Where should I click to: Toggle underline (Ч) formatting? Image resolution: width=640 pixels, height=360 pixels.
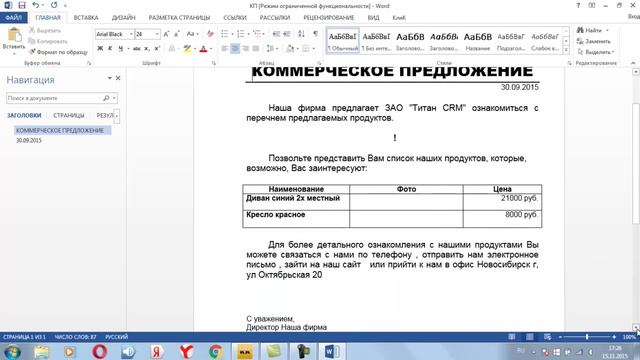coord(120,49)
